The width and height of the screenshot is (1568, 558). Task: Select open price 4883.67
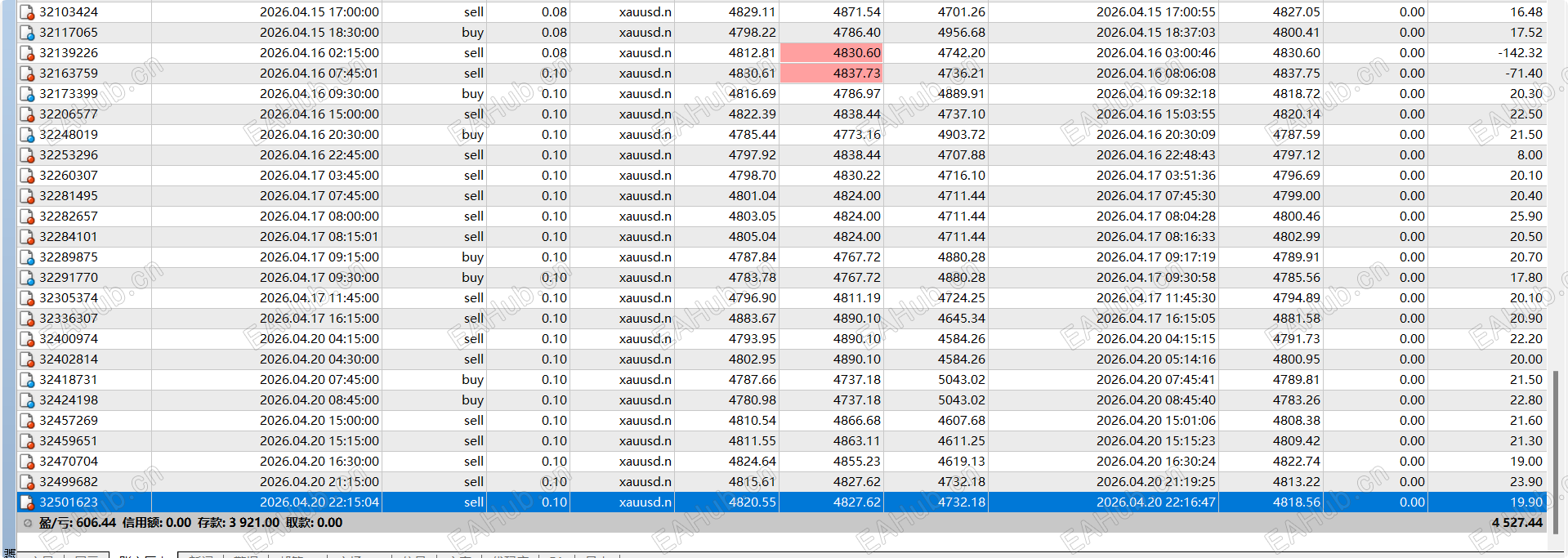(x=753, y=319)
